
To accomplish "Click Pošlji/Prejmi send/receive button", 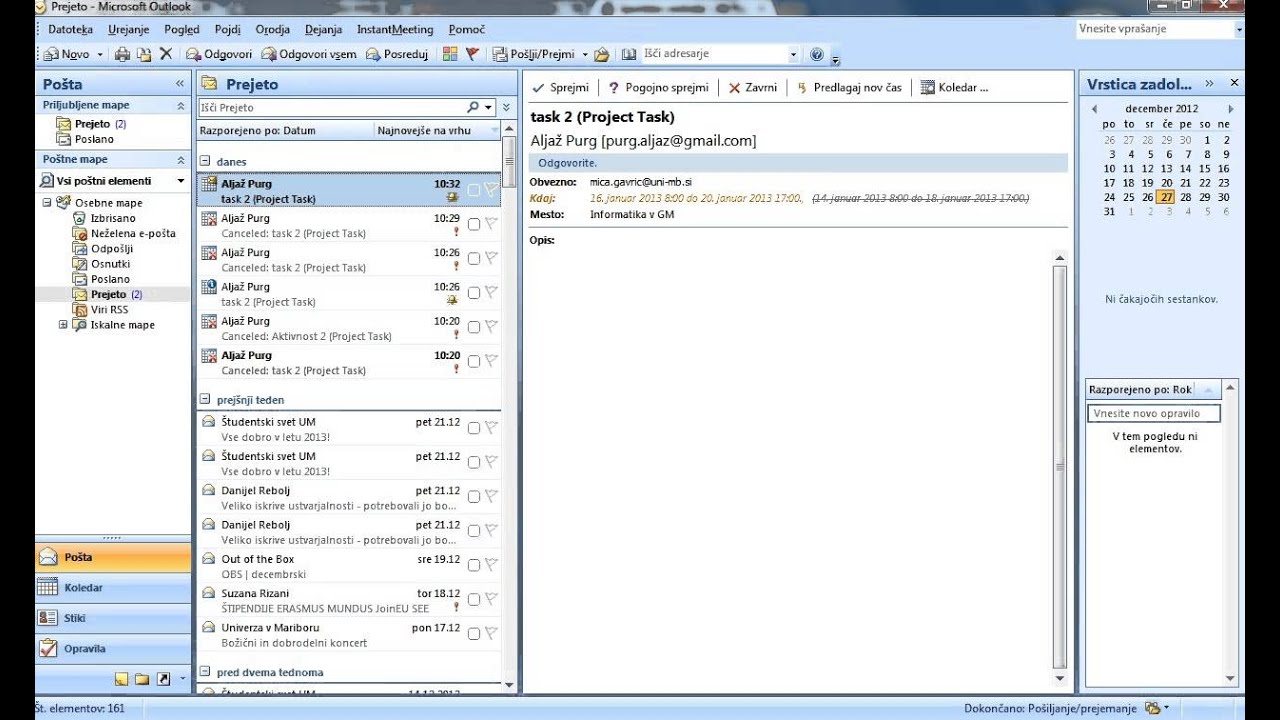I will (534, 54).
